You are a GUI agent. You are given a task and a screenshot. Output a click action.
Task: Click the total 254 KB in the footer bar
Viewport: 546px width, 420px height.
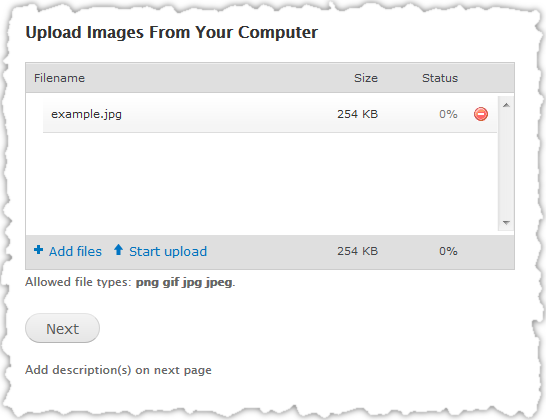[x=357, y=251]
